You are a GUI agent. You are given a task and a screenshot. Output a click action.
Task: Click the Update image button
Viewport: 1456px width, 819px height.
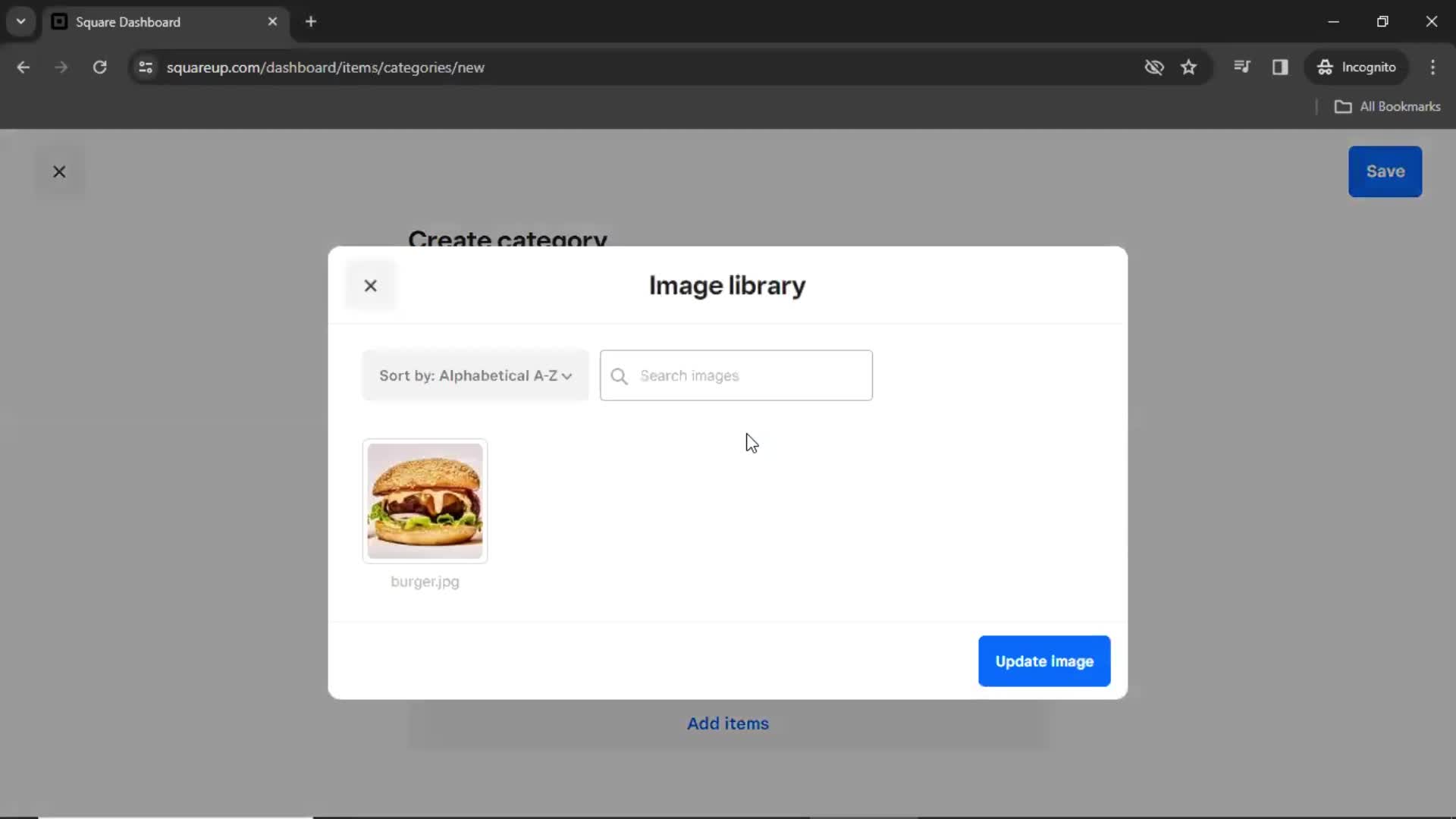tap(1044, 661)
